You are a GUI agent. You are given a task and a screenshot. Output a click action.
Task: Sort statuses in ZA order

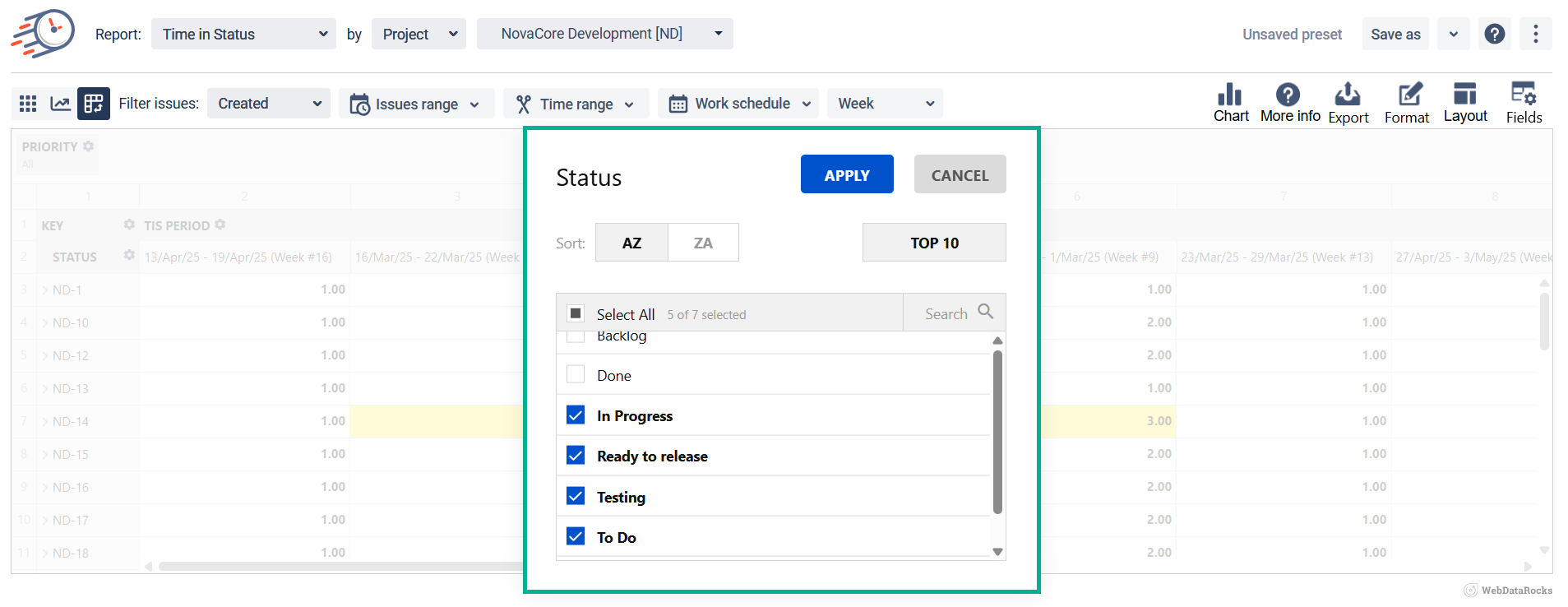pyautogui.click(x=703, y=243)
